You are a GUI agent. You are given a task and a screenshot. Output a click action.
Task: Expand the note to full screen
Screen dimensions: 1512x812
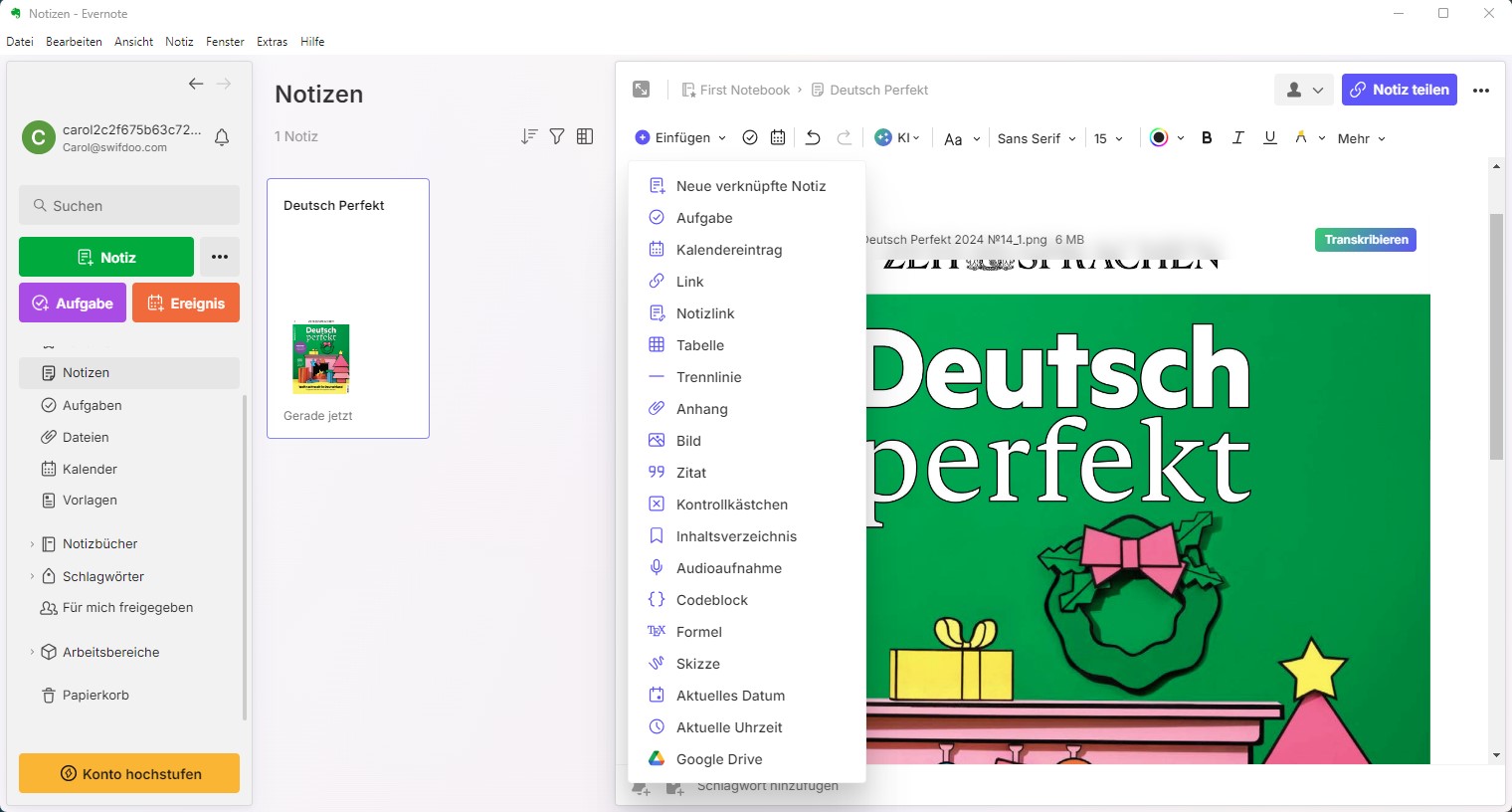(x=642, y=90)
